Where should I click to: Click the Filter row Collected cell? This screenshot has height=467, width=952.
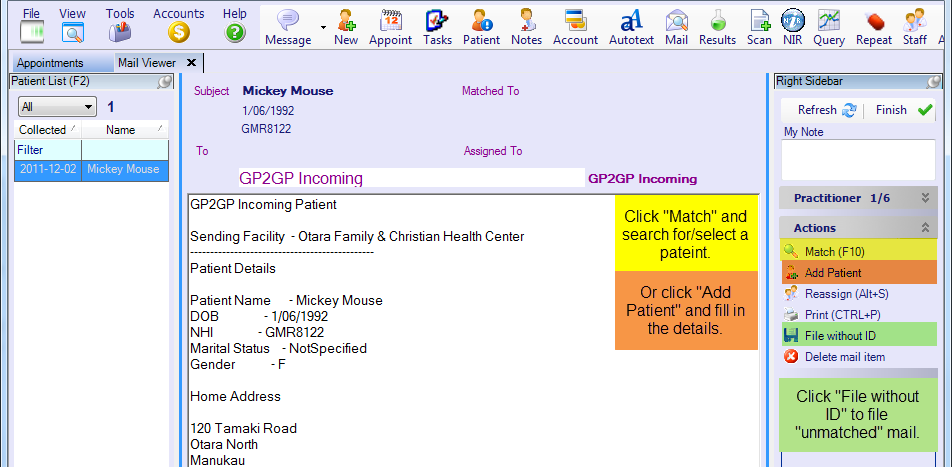[48, 149]
